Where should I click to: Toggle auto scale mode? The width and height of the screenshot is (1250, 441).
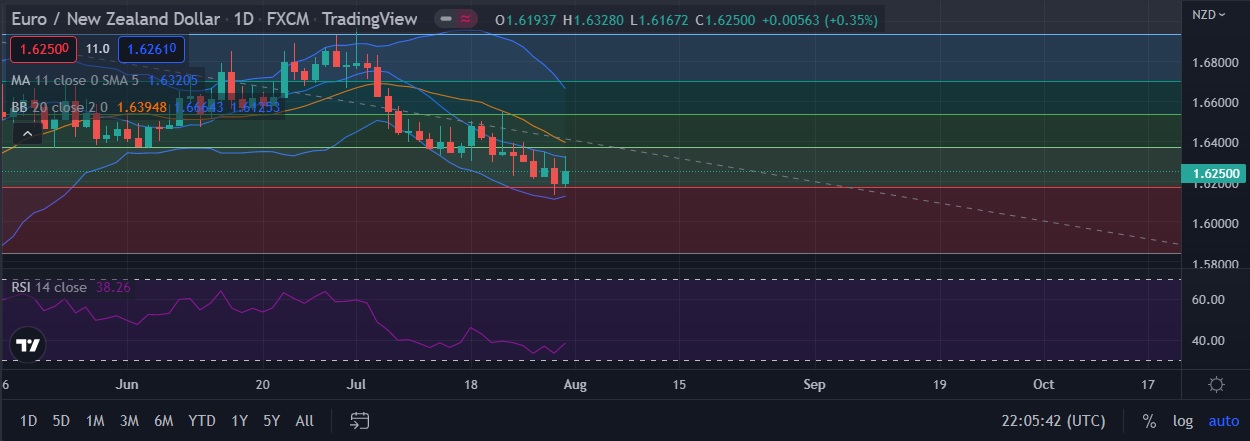1223,421
